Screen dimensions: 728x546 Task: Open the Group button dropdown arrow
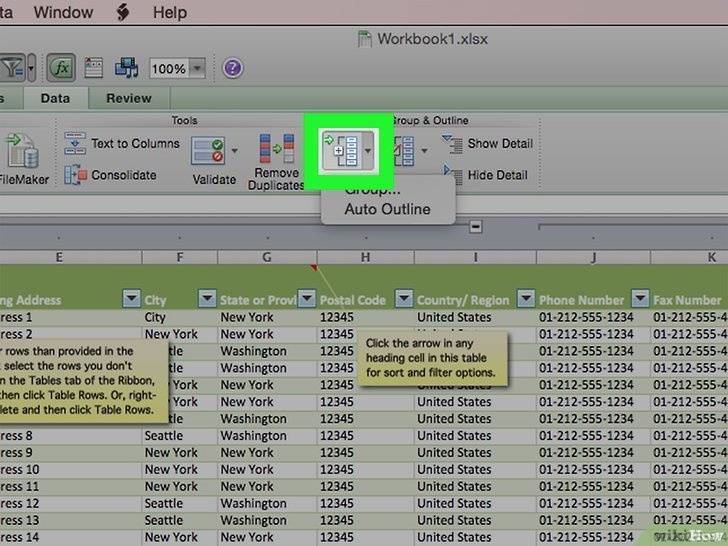[x=369, y=152]
